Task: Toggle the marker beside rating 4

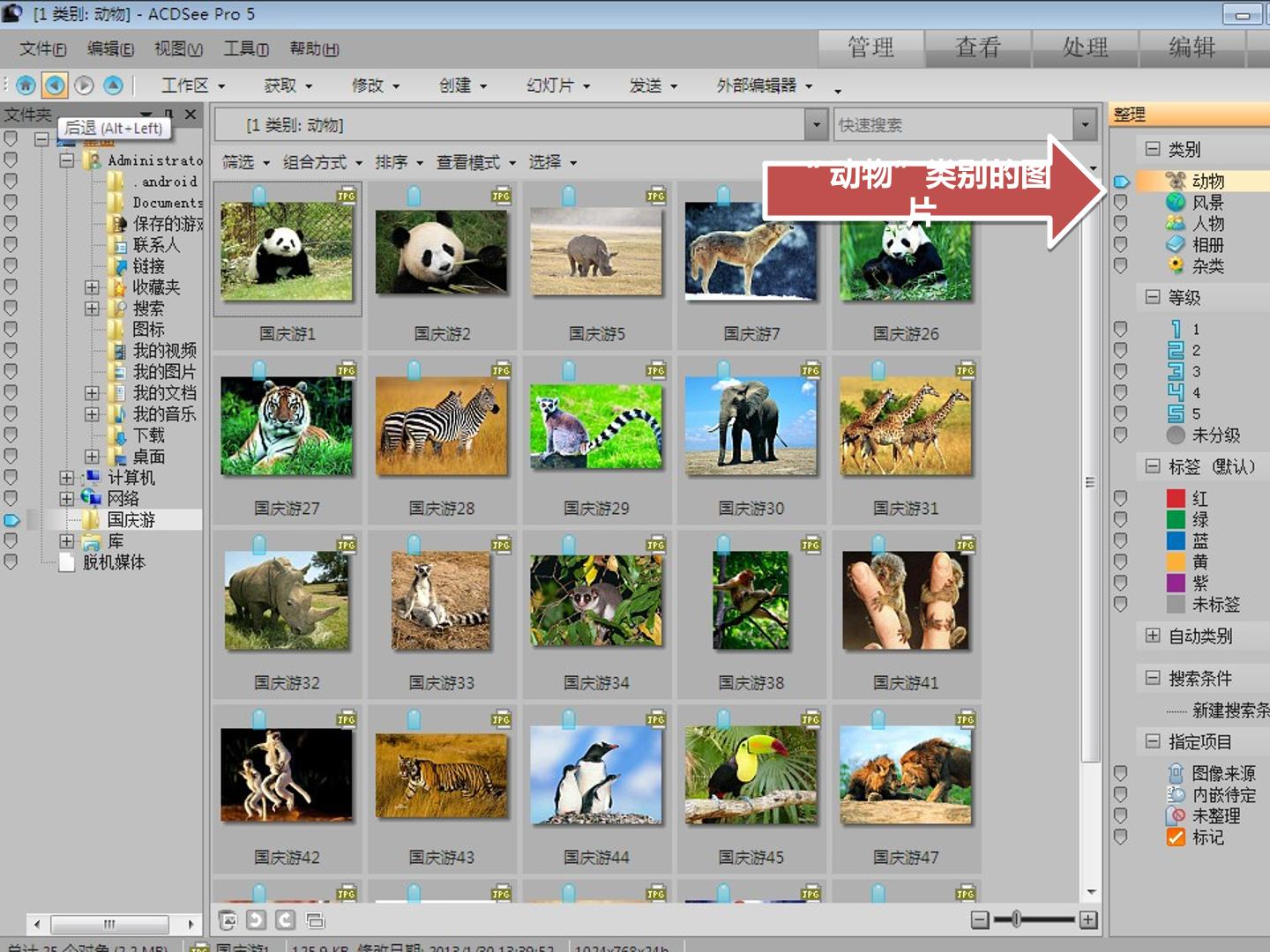Action: 1120,392
